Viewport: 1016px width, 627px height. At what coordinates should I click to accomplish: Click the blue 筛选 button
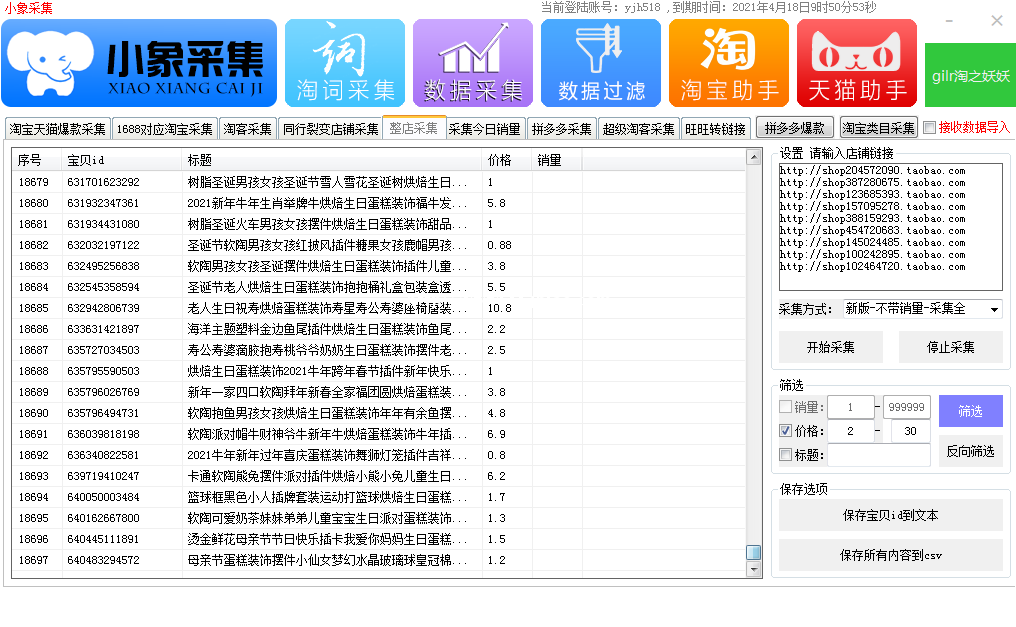[x=971, y=411]
